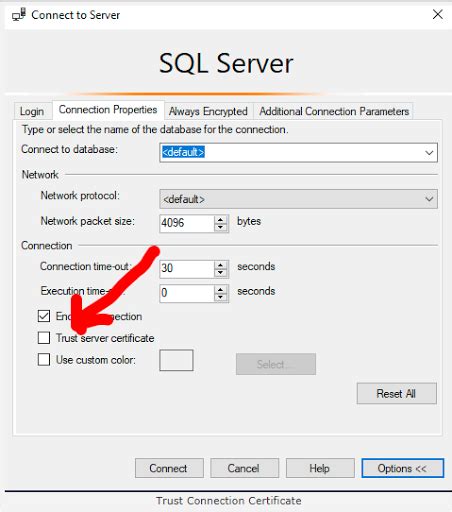Image resolution: width=452 pixels, height=512 pixels.
Task: Open the Network protocol dropdown
Action: point(298,199)
